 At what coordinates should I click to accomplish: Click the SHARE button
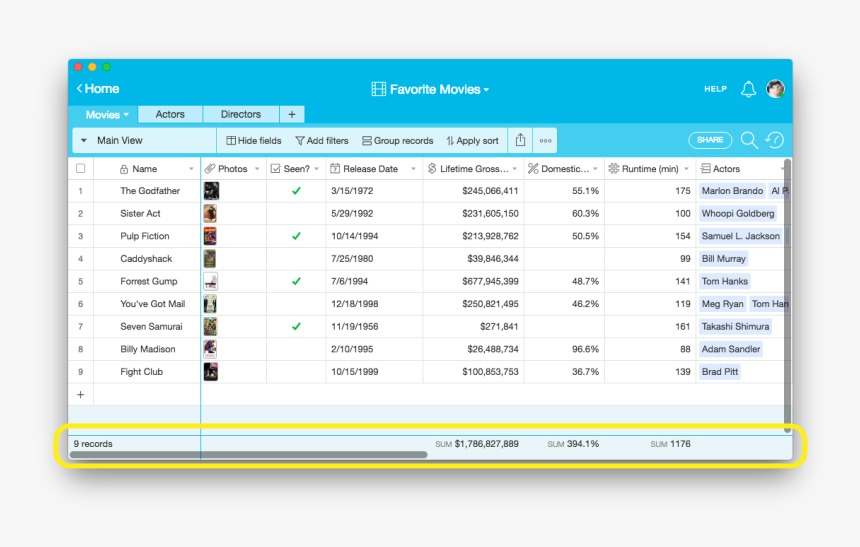(x=710, y=140)
